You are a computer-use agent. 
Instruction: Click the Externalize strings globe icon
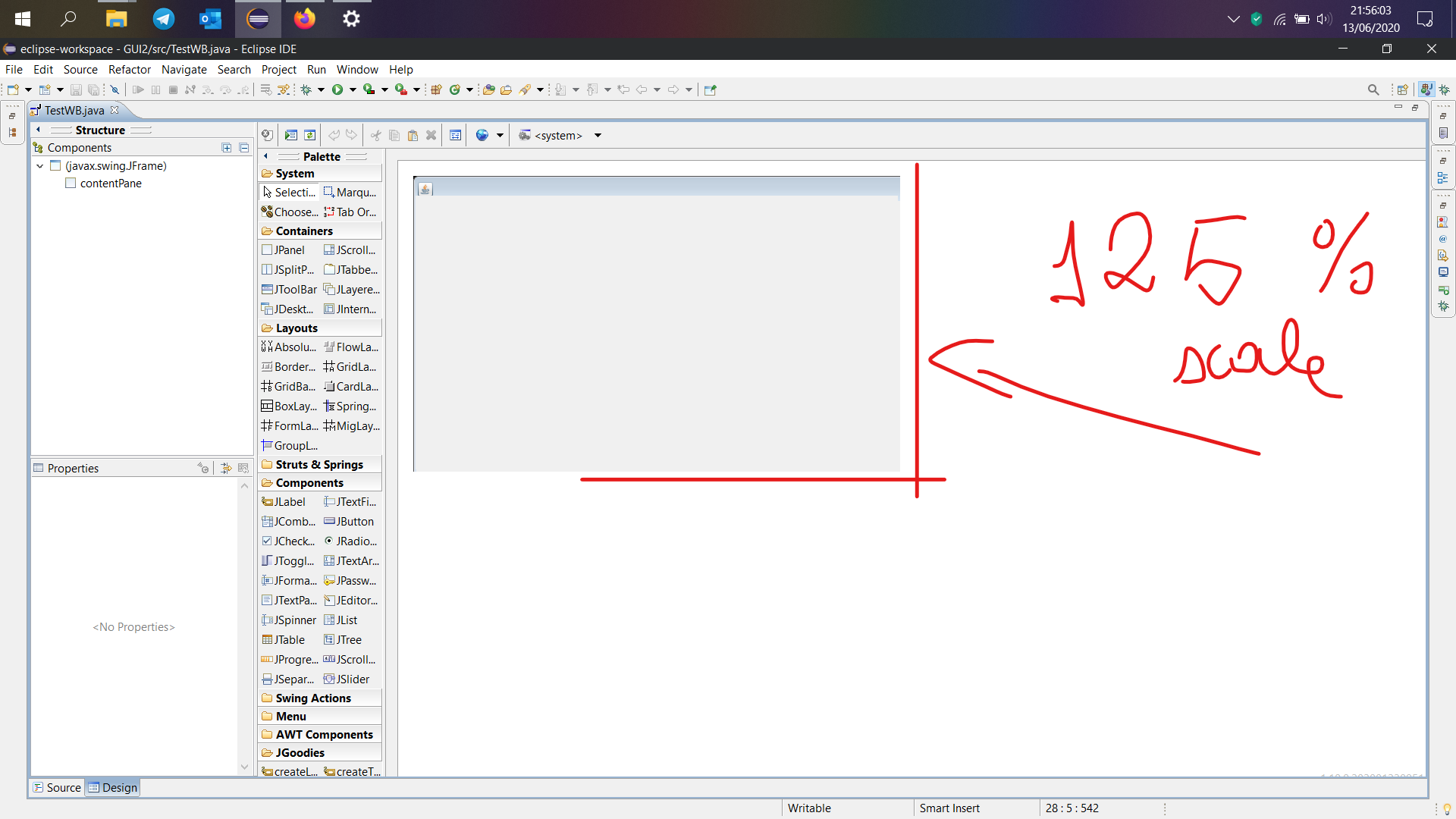(x=482, y=135)
